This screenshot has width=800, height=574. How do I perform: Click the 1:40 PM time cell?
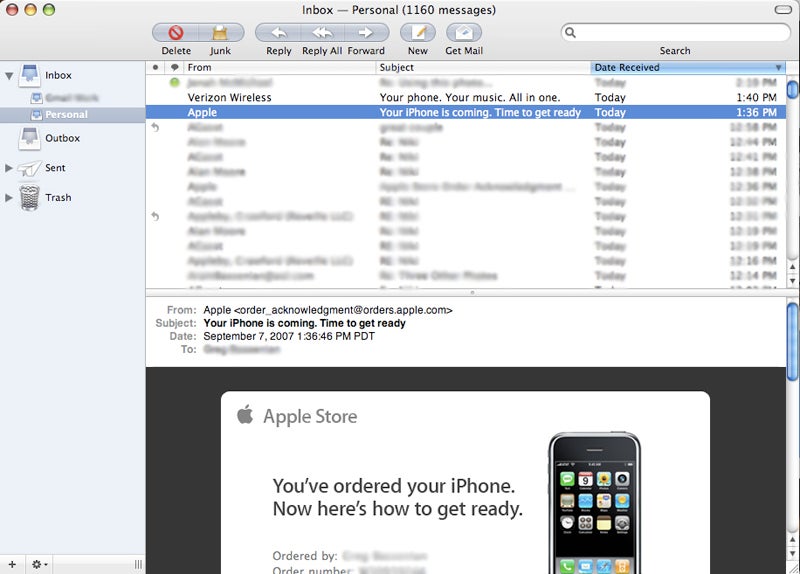click(756, 97)
